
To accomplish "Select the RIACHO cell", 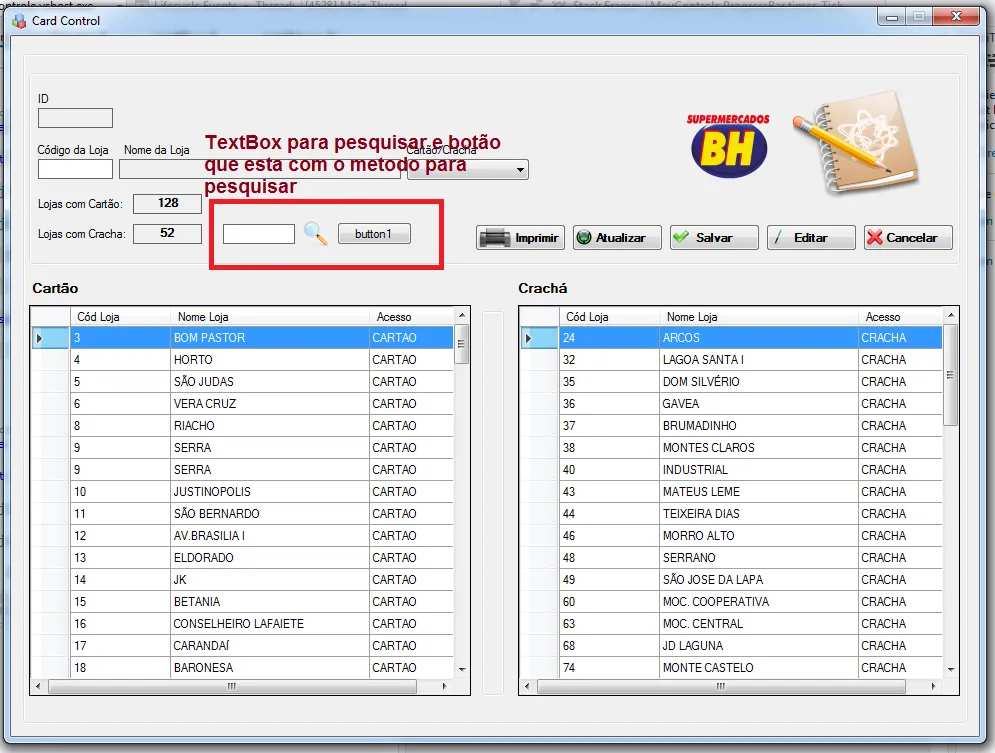I will tap(270, 426).
